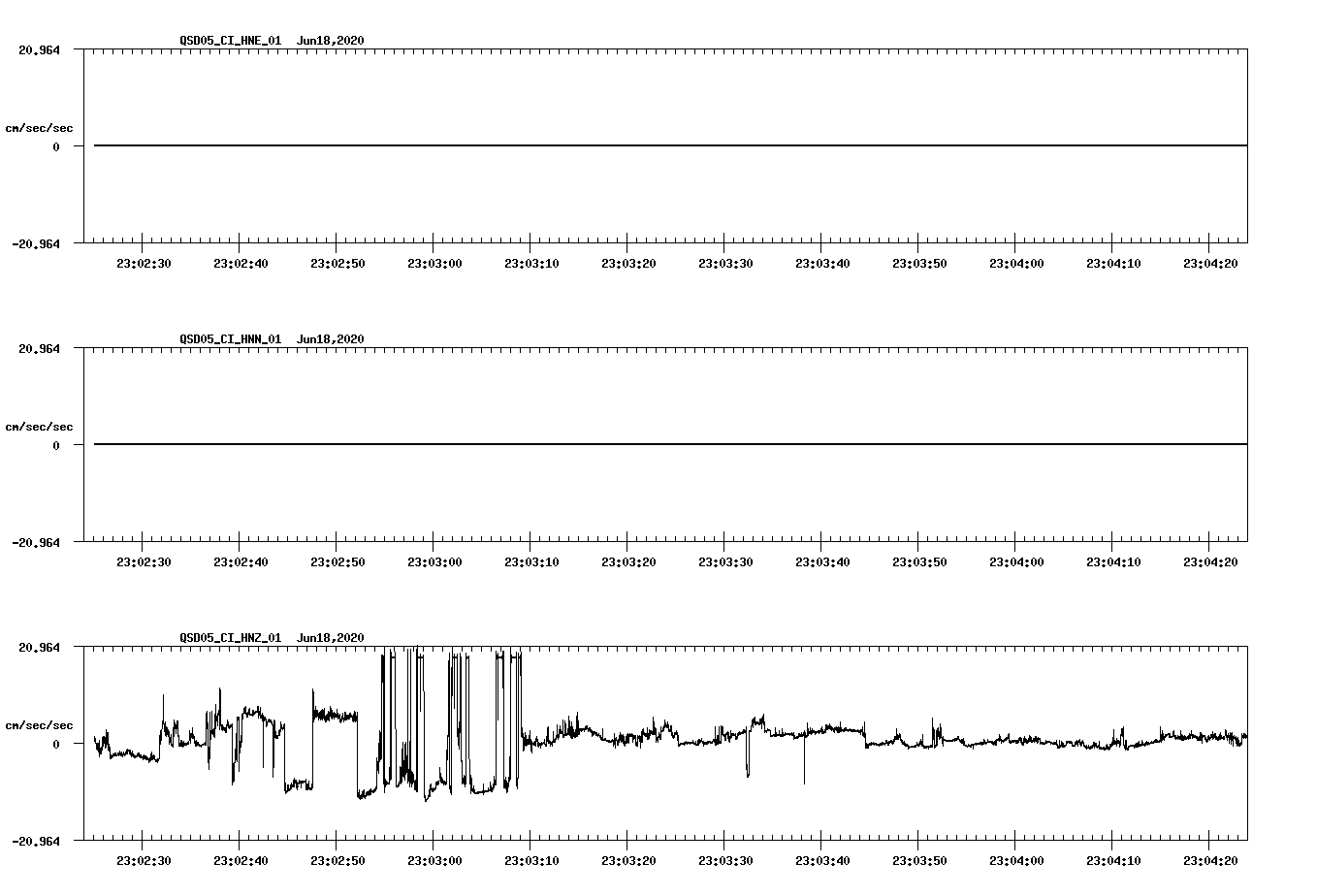1317x896 pixels.
Task: Click the 23:03:40 time label under HNZ plot
Action: [x=822, y=861]
